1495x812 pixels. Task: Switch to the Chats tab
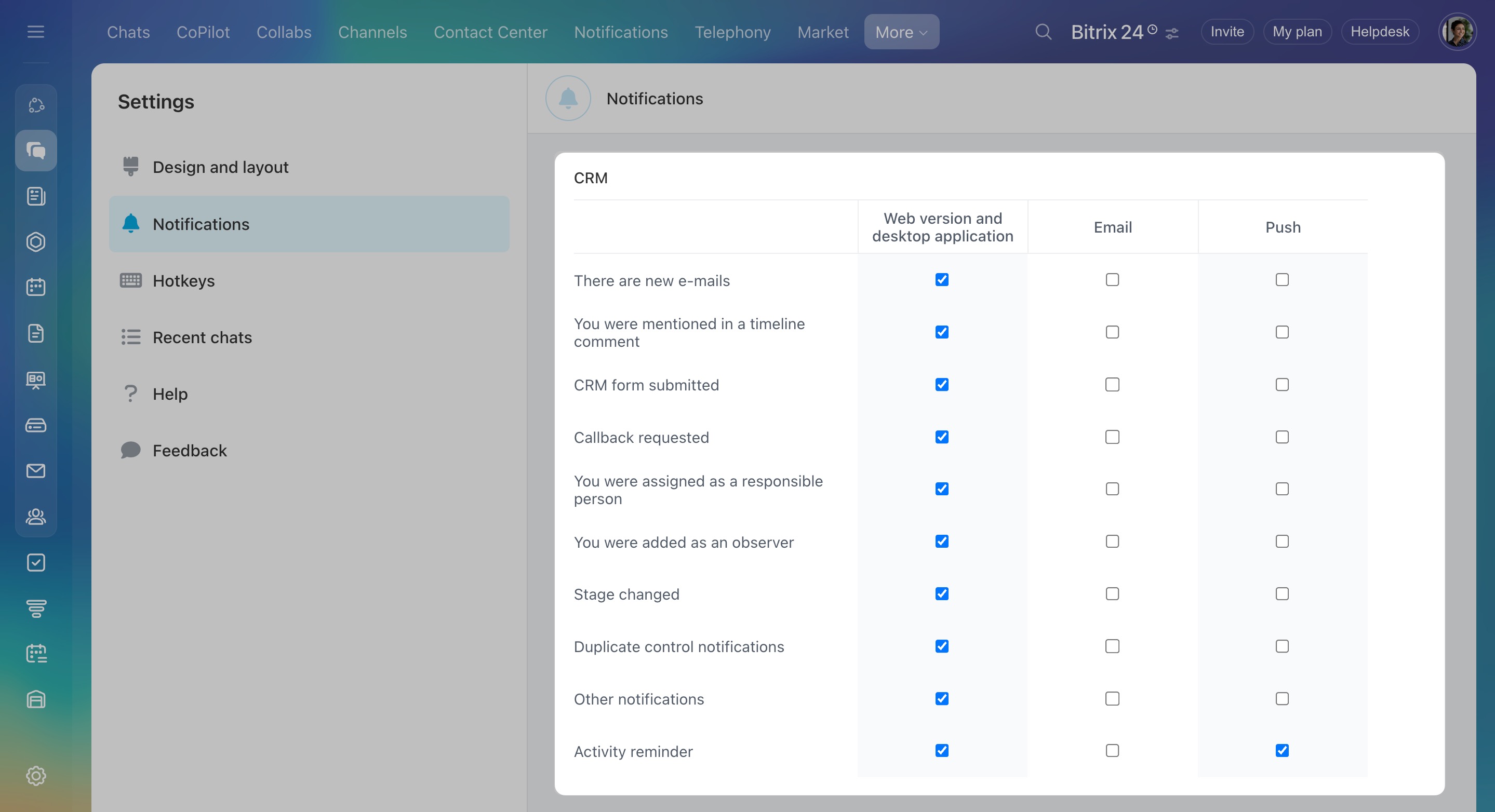point(128,32)
